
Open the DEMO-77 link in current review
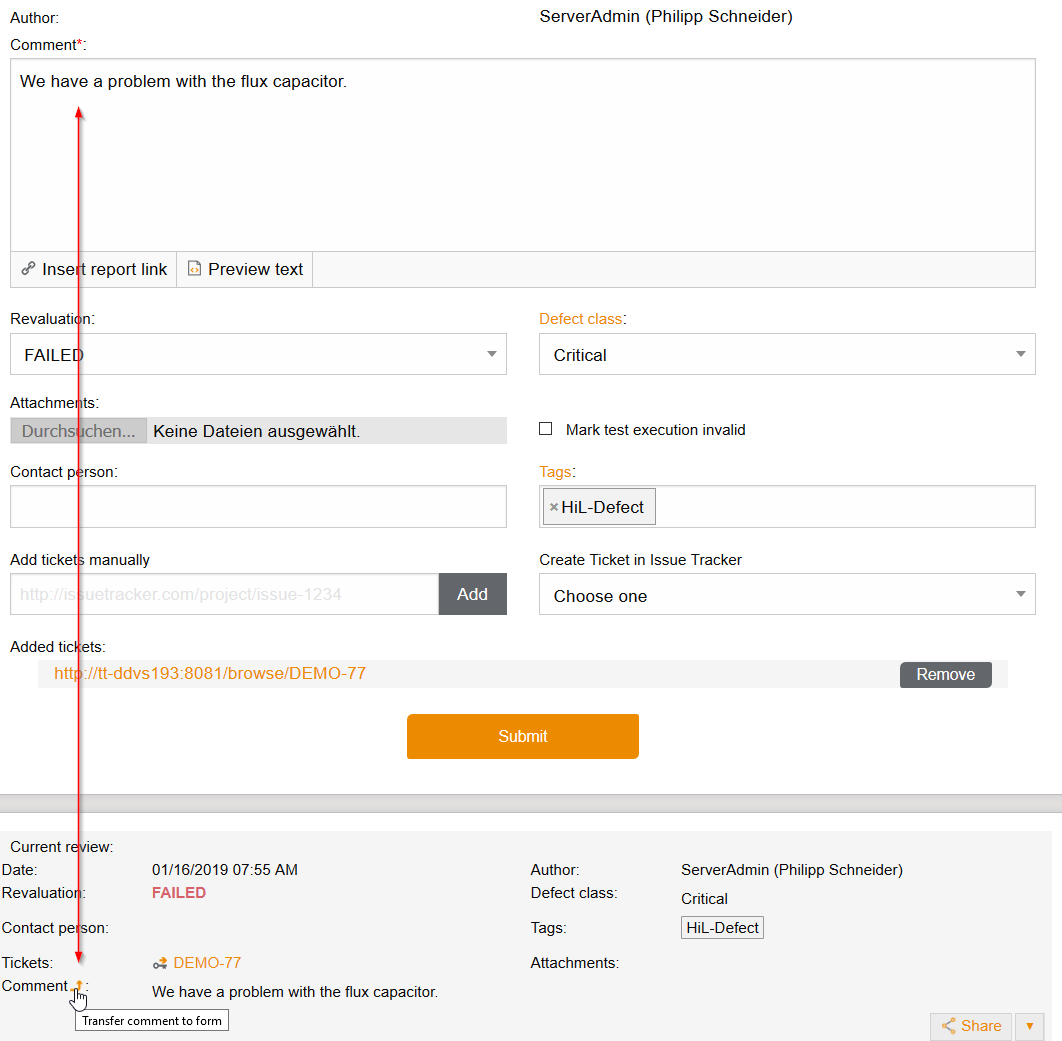(x=207, y=963)
